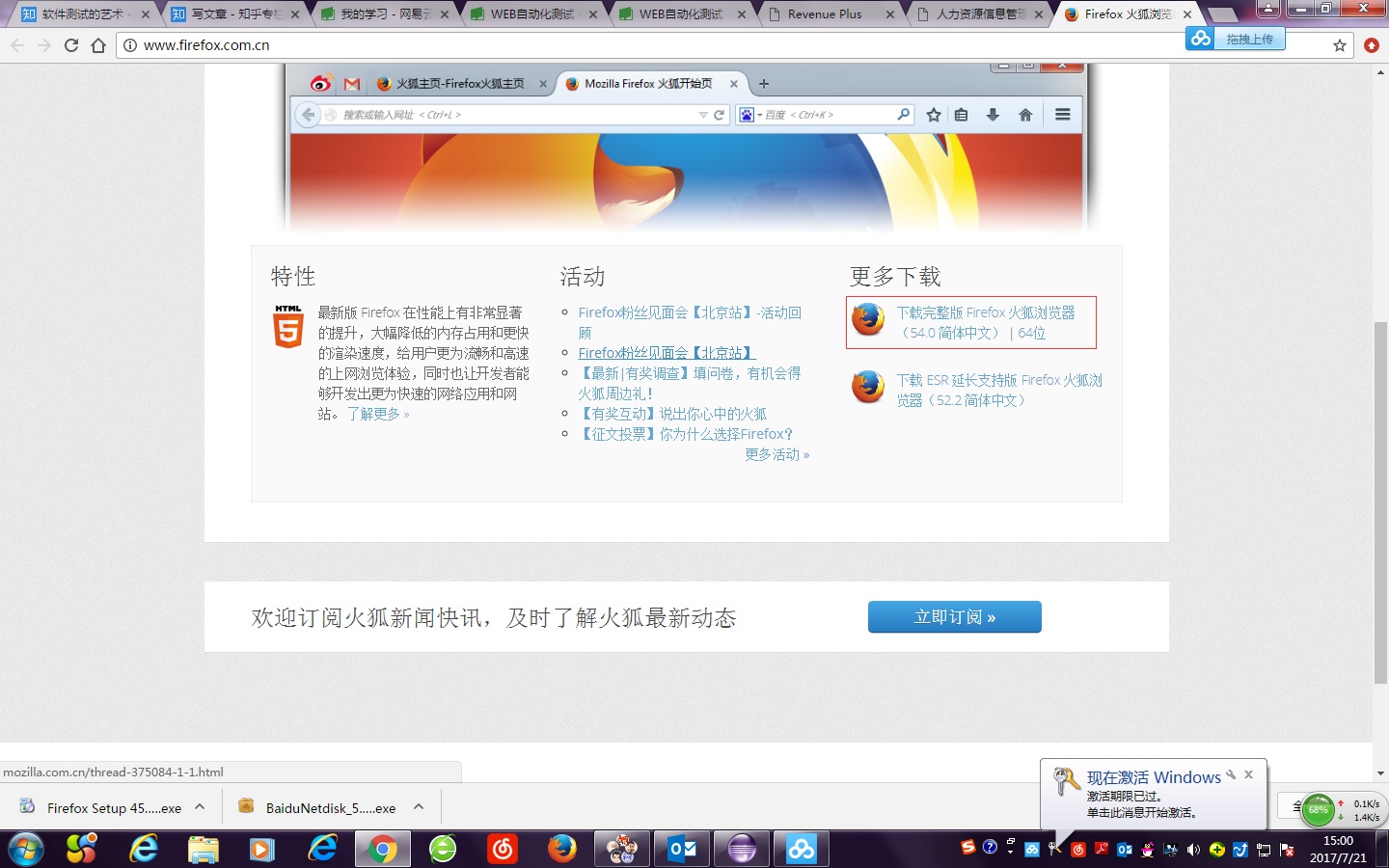Open the media player taskbar icon

pos(261,849)
